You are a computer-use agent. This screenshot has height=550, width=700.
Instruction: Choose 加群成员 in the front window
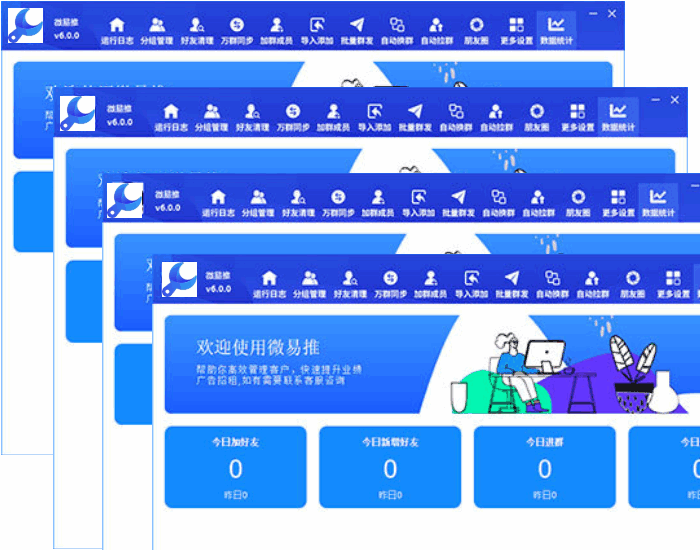(x=430, y=284)
